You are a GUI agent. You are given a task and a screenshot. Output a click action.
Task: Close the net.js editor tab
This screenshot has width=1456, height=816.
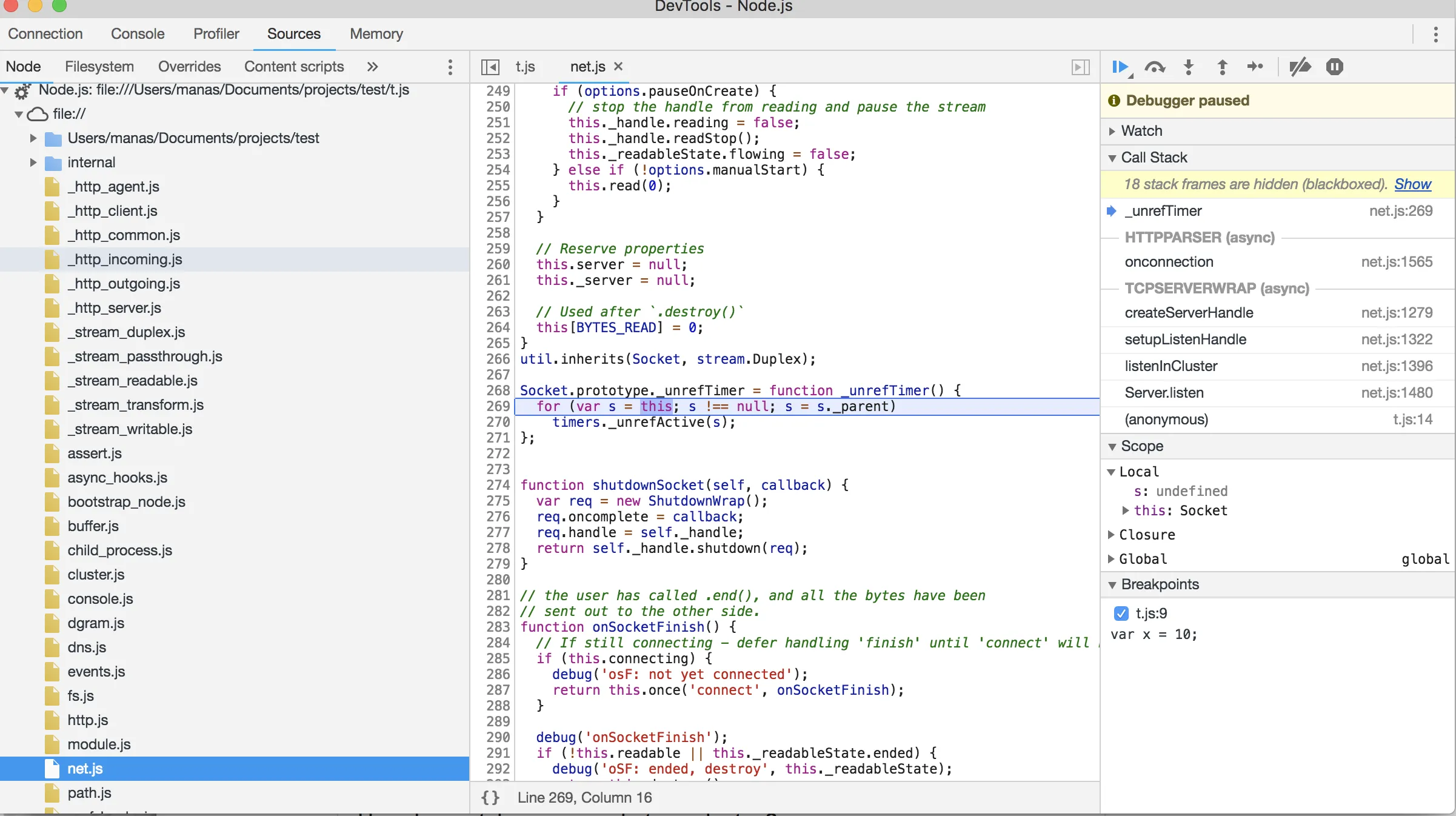[618, 66]
